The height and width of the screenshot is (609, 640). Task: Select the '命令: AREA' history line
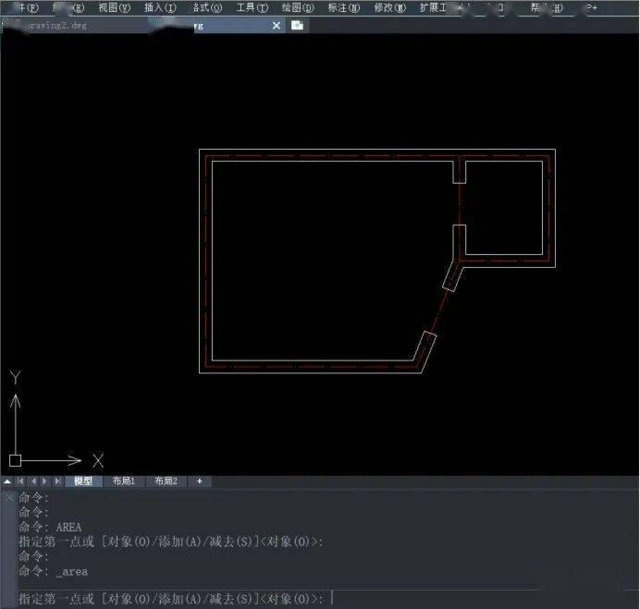pyautogui.click(x=50, y=527)
